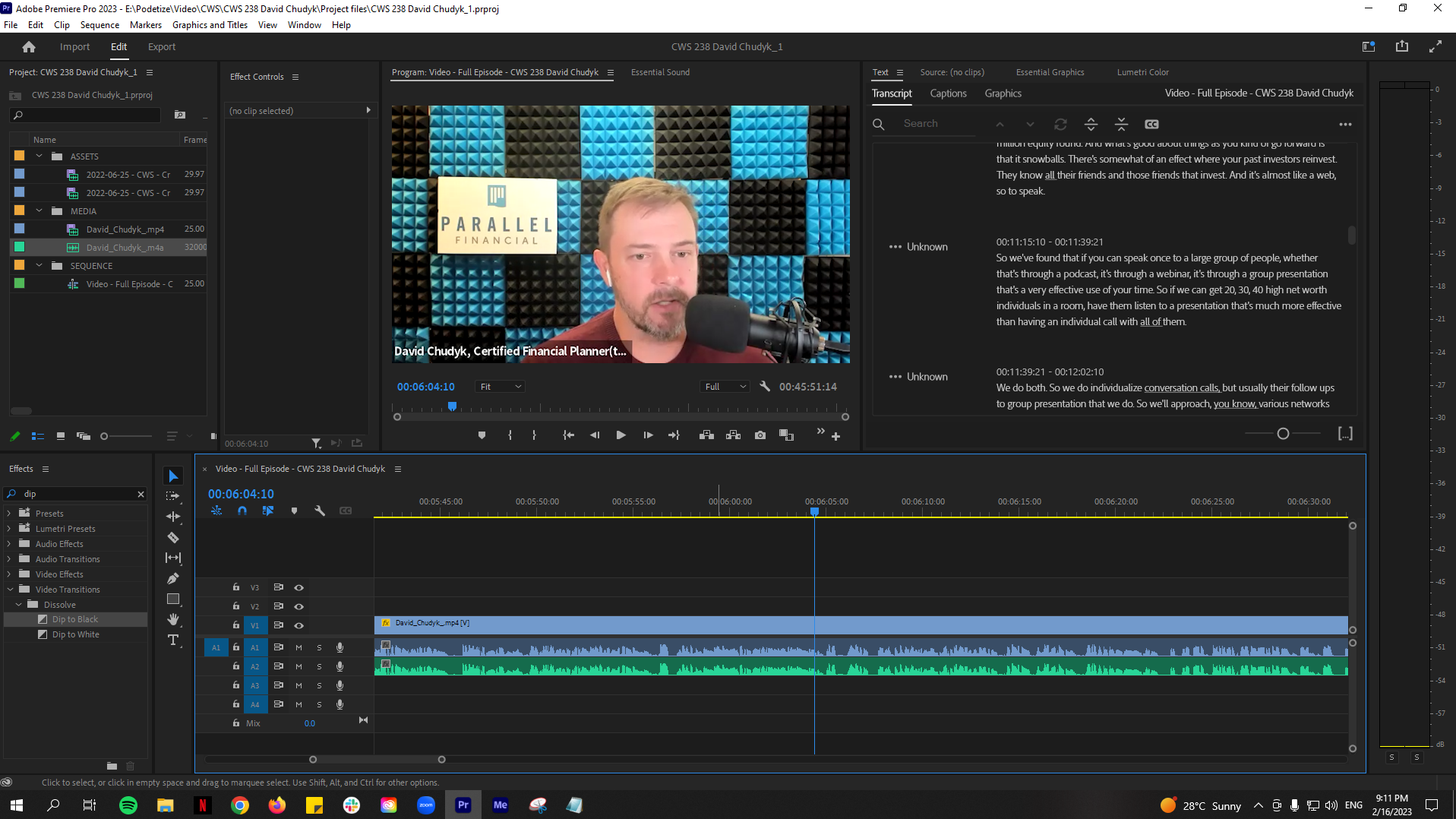Click the Program monitor playhead scrubber
This screenshot has height=819, width=1456.
coord(452,406)
